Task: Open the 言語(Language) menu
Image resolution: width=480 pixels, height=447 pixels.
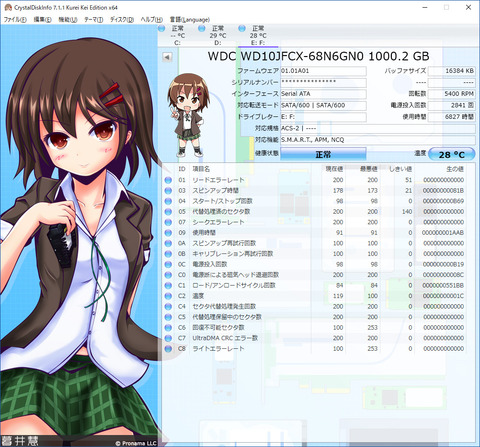Action: point(190,19)
